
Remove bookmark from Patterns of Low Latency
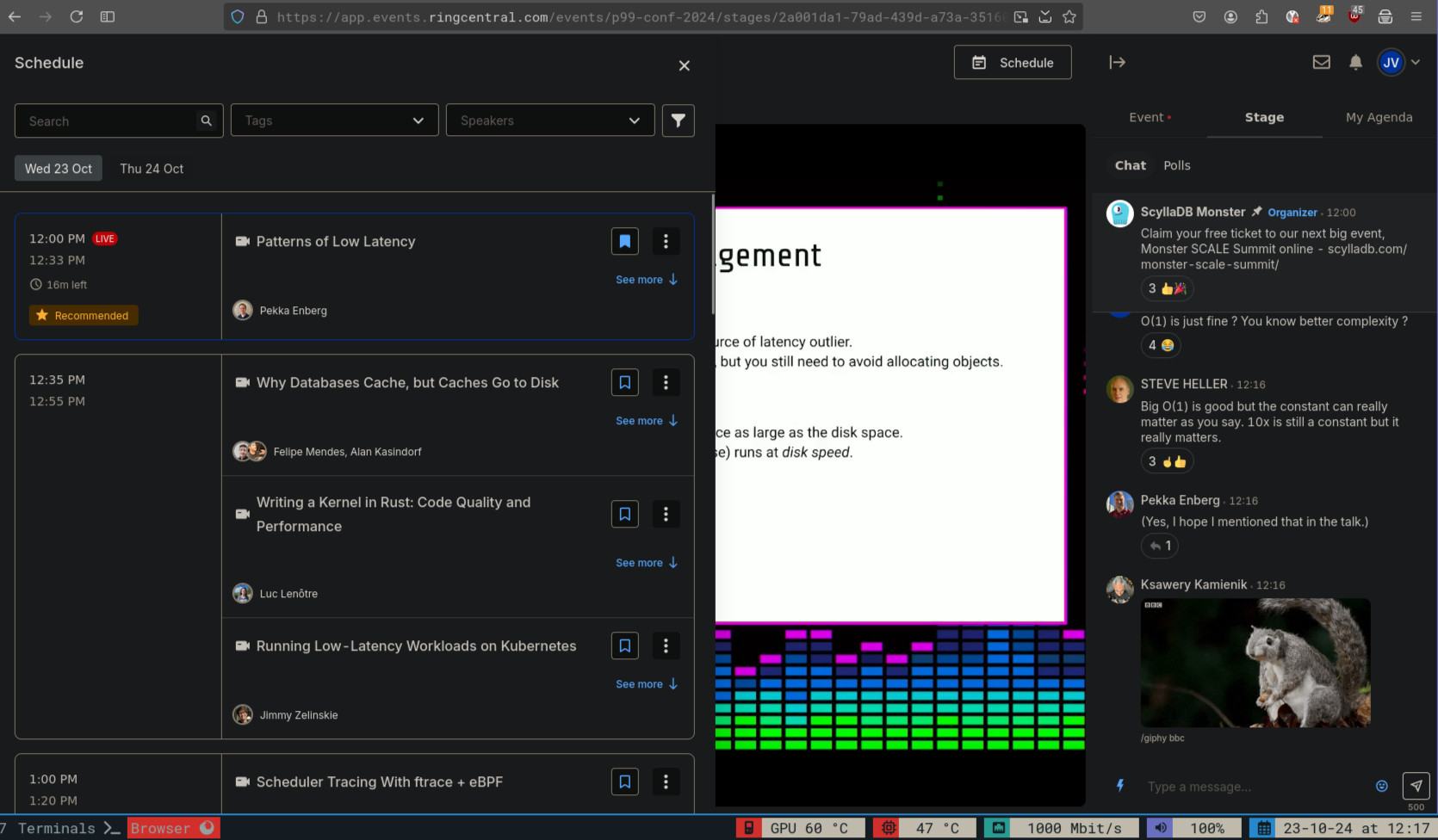[x=625, y=241]
